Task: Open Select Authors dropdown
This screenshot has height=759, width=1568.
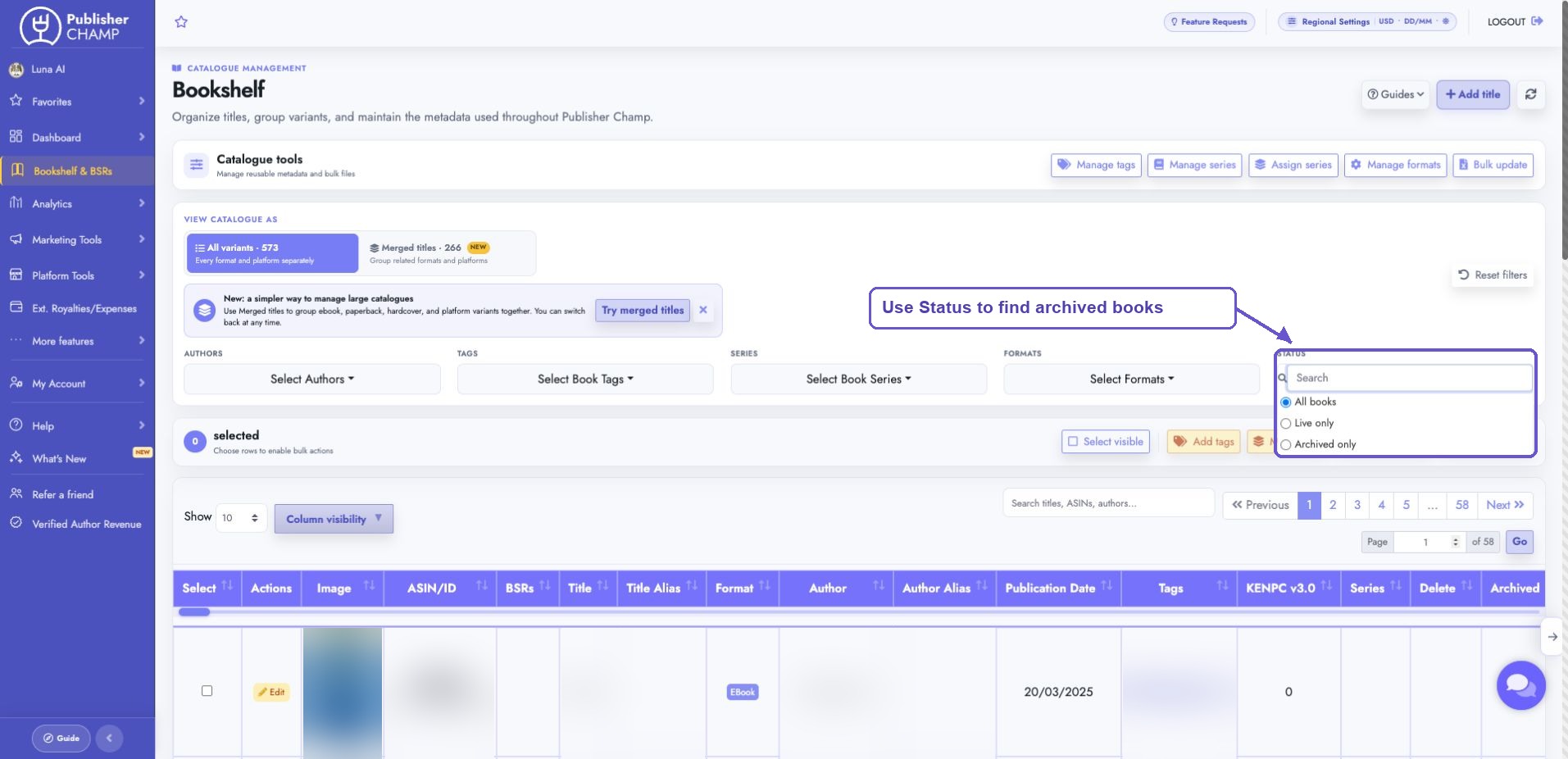Action: (x=312, y=379)
